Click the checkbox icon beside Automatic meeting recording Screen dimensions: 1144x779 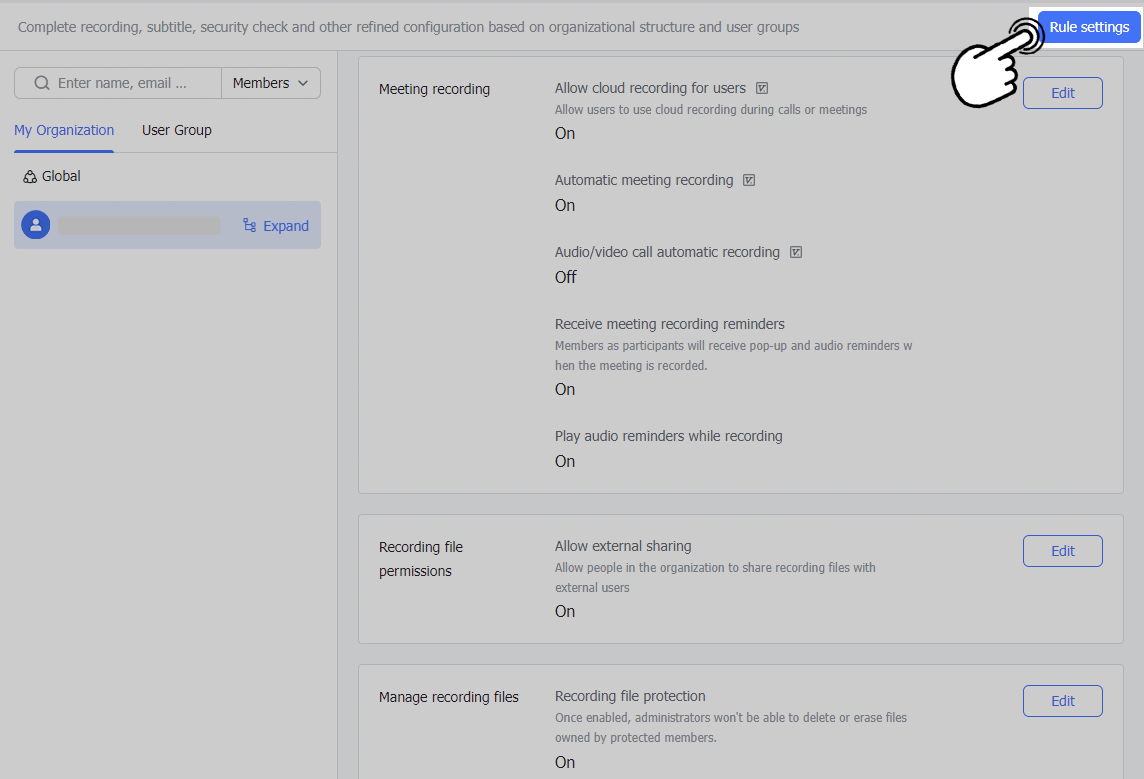coord(749,180)
